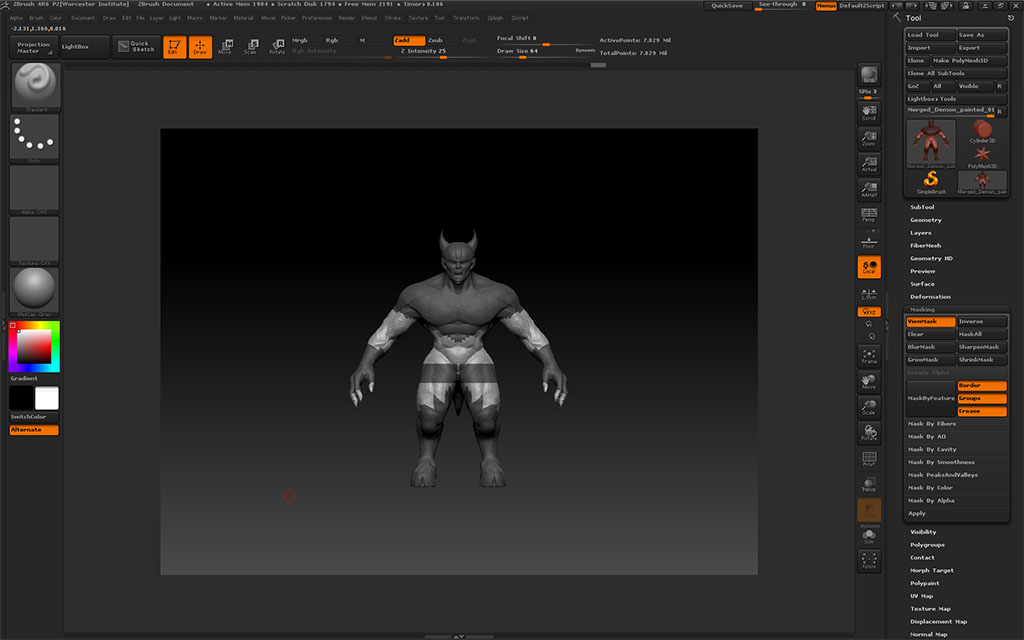
Task: Expand the Geometry section
Action: 925,220
